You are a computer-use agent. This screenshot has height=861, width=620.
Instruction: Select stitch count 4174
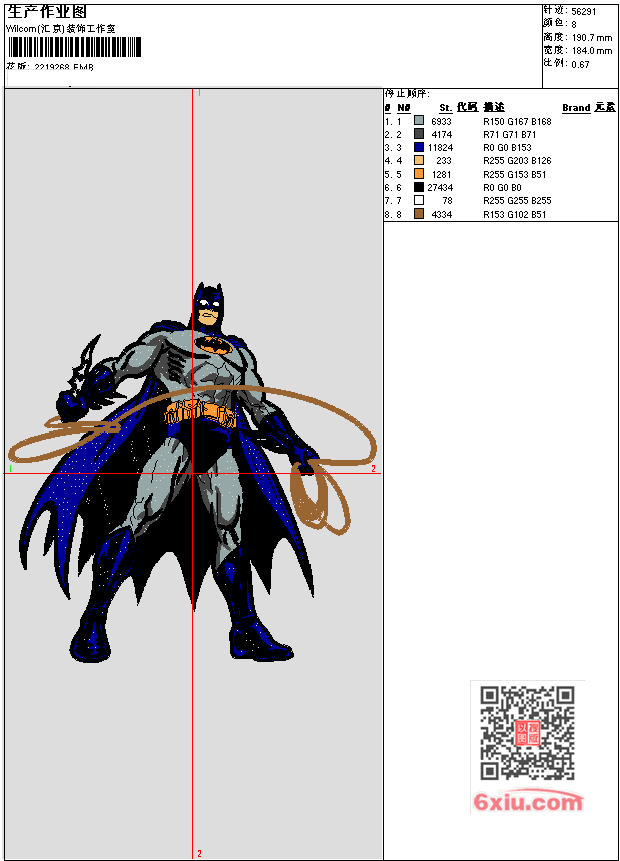coord(442,135)
